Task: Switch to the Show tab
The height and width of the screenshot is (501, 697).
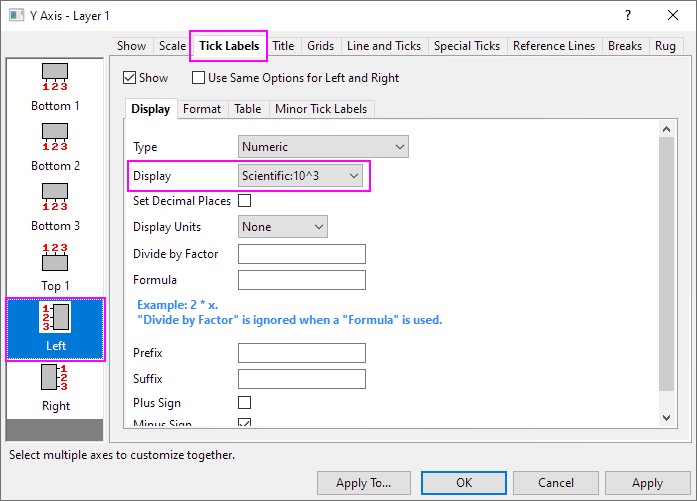Action: pos(132,46)
